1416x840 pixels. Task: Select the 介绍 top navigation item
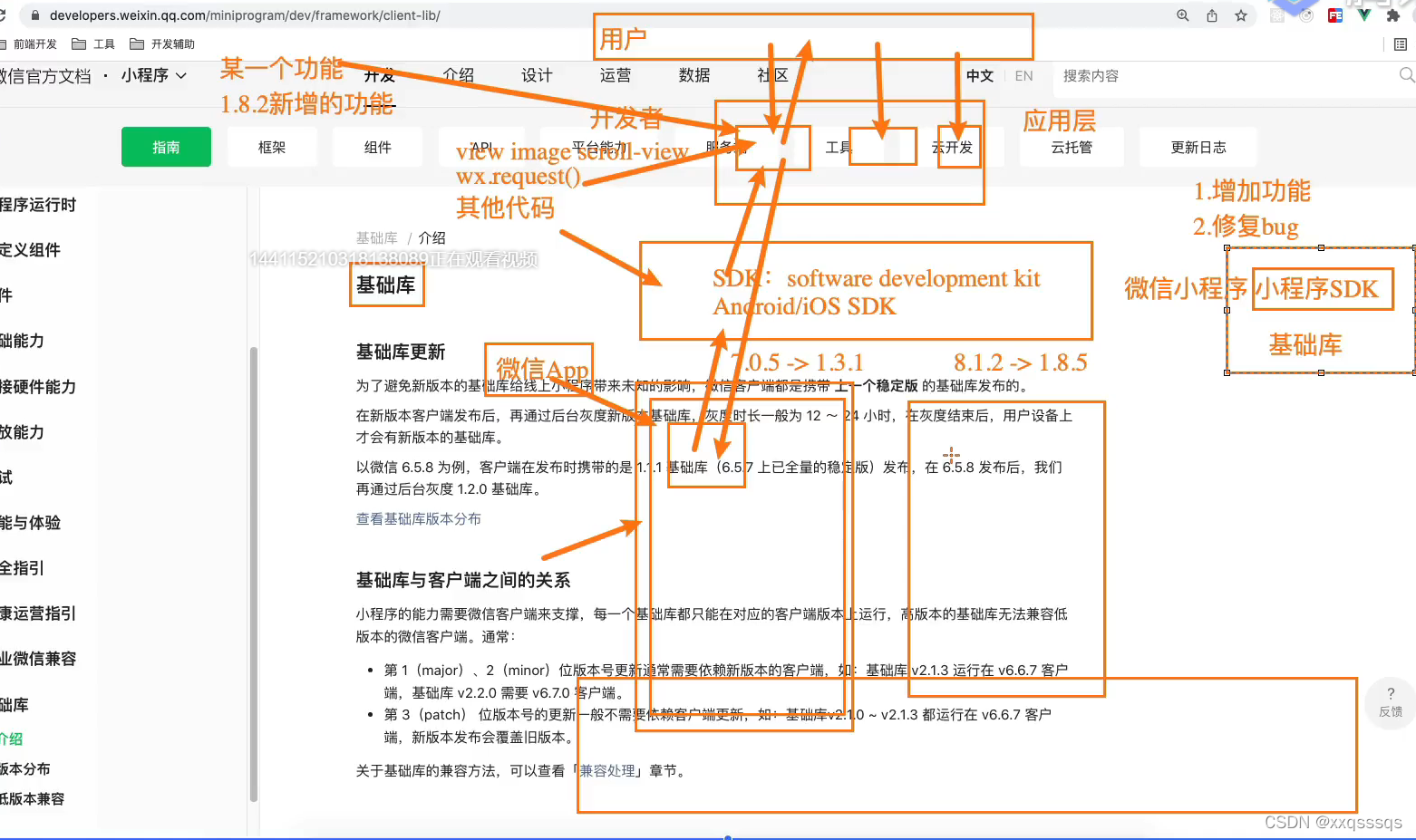[459, 75]
